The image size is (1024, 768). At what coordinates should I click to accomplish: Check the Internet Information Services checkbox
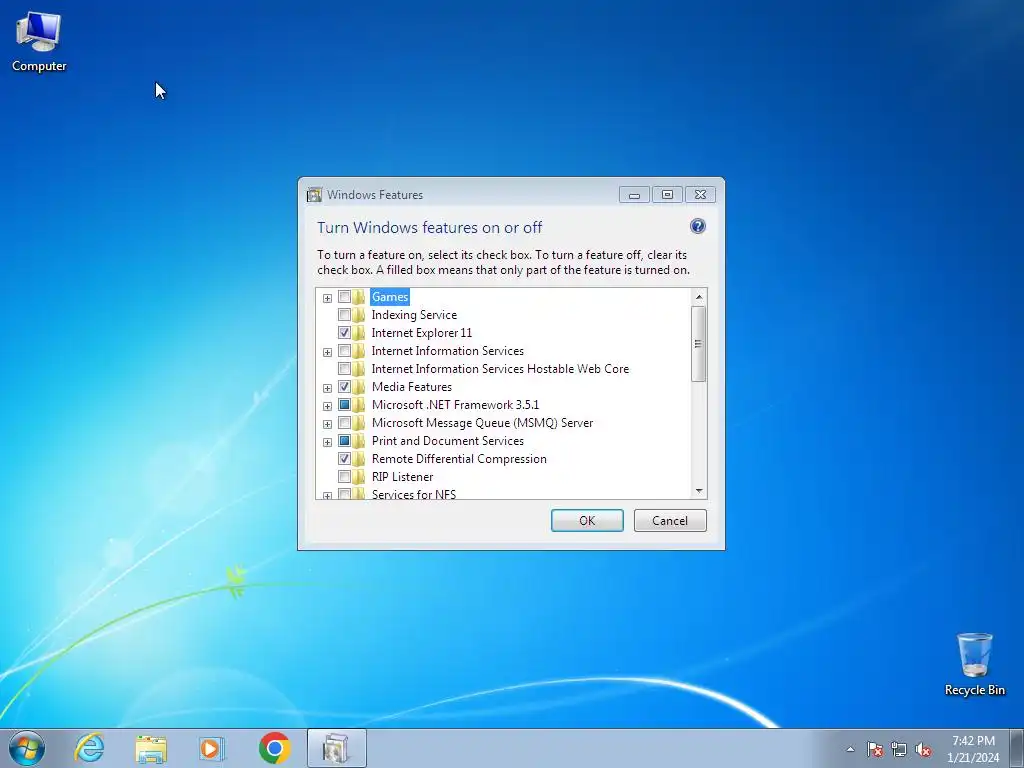point(344,351)
